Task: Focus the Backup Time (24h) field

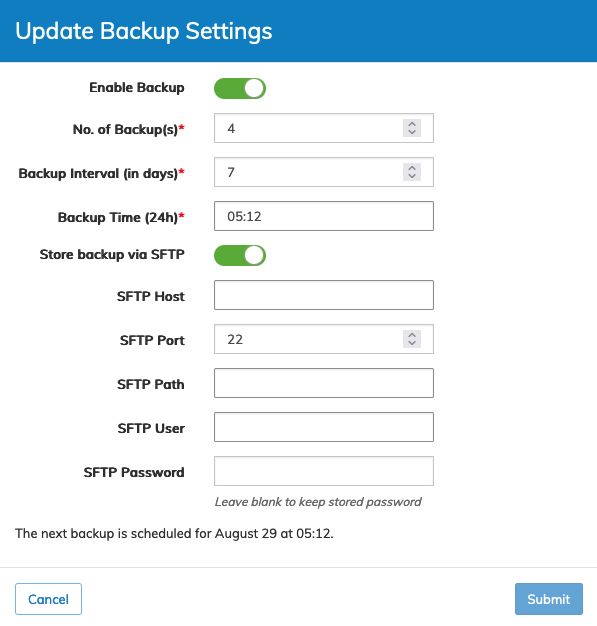Action: point(324,216)
